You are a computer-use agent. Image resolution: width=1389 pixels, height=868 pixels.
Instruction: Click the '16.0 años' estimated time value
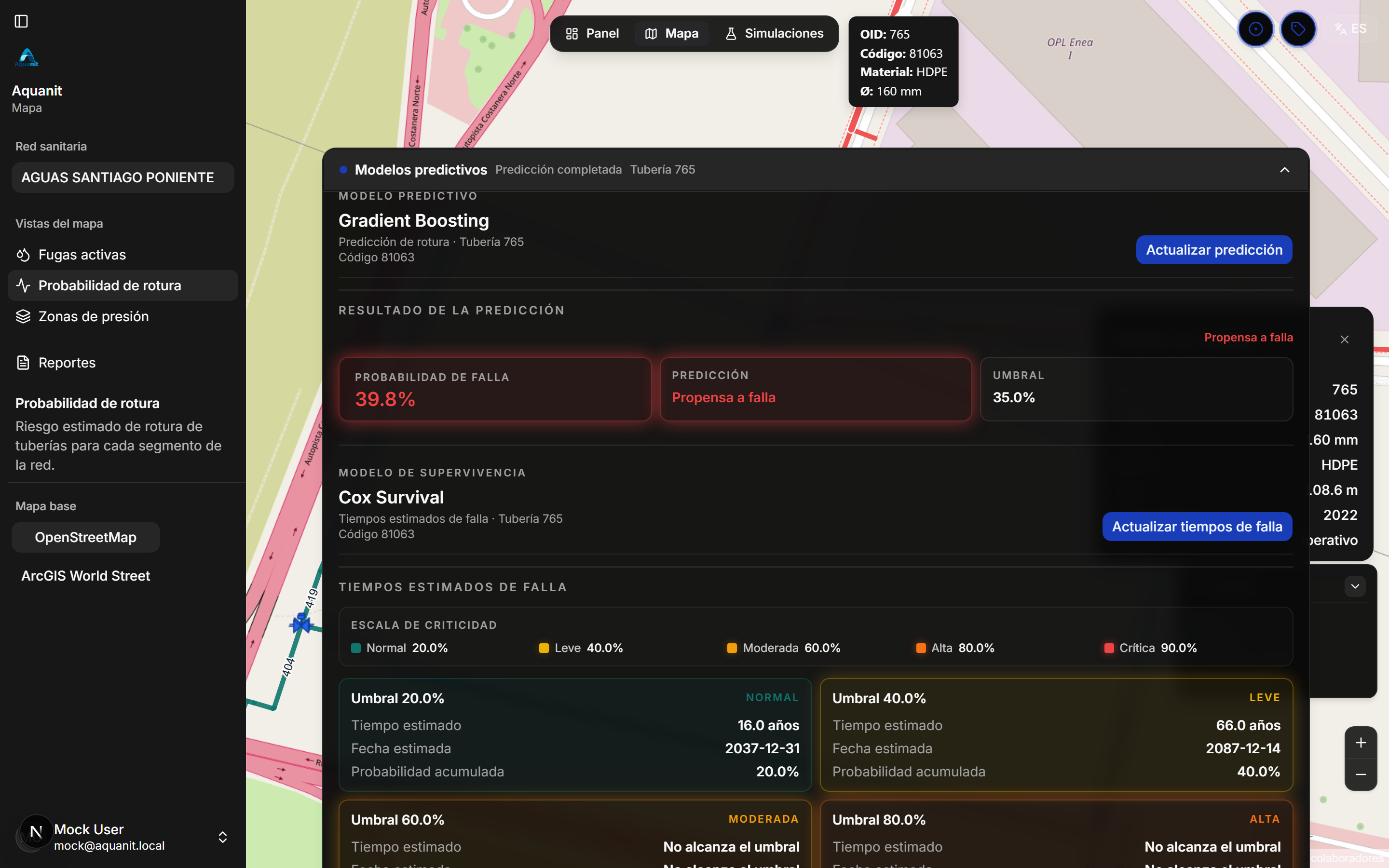click(768, 726)
